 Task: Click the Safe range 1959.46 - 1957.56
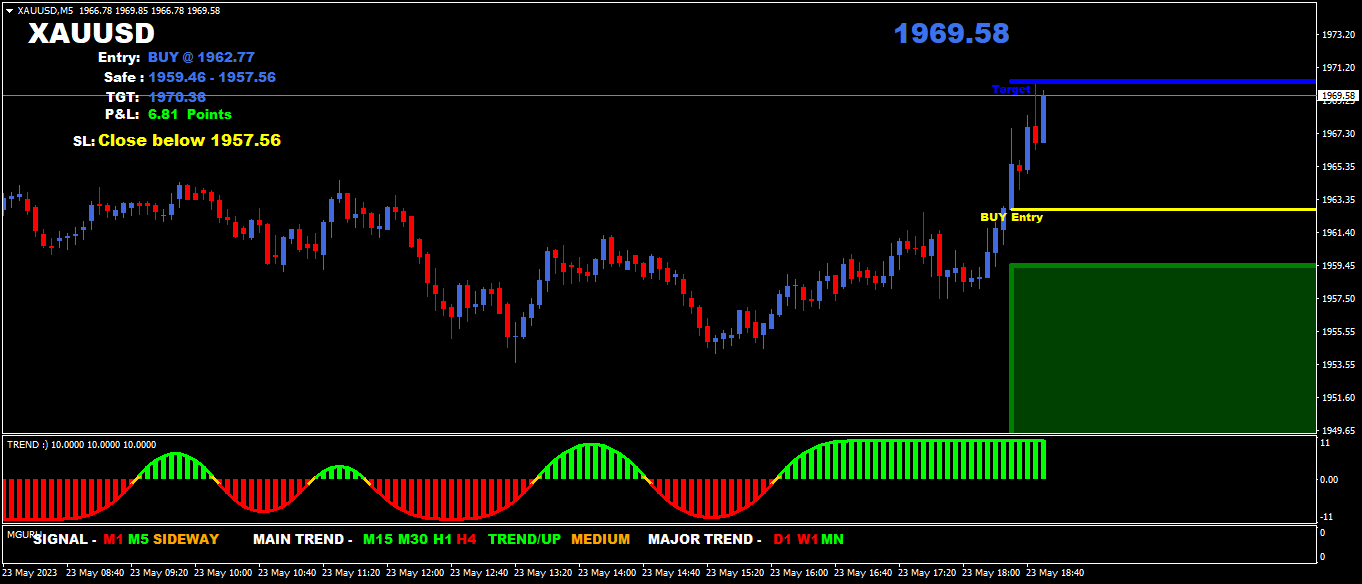tap(212, 77)
